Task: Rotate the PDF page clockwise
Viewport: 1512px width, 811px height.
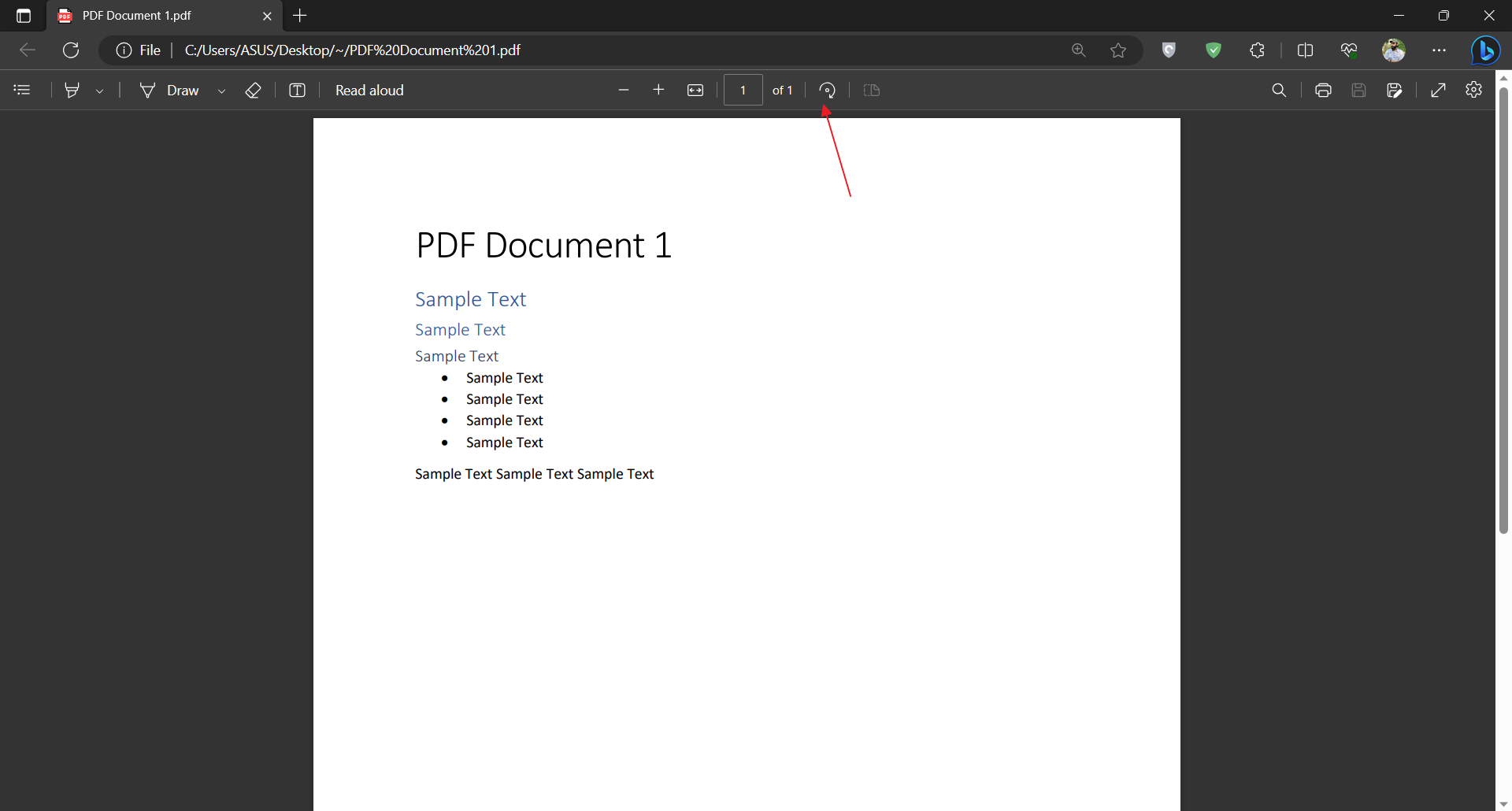Action: pyautogui.click(x=827, y=91)
